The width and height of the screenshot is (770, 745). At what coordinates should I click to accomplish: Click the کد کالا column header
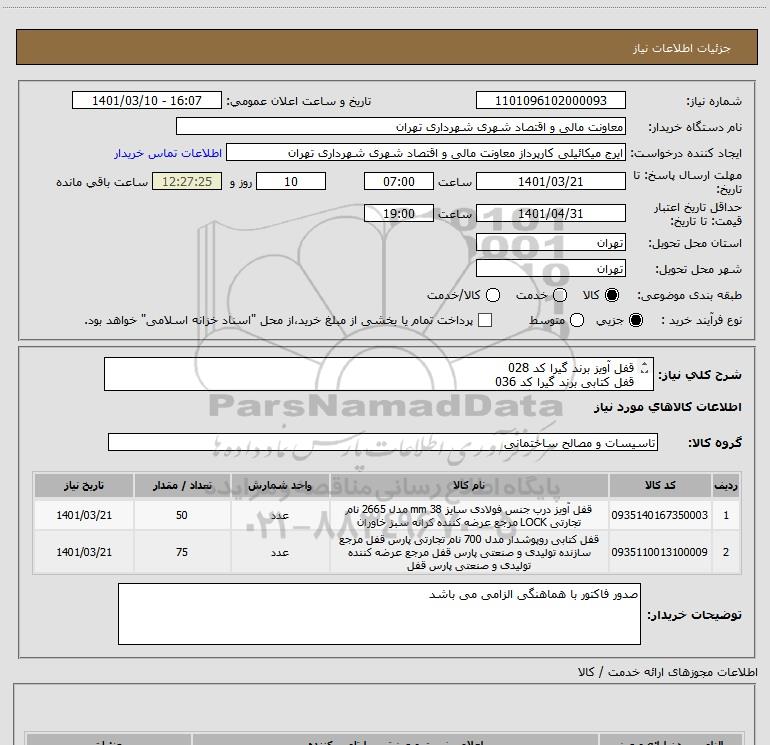tap(660, 485)
